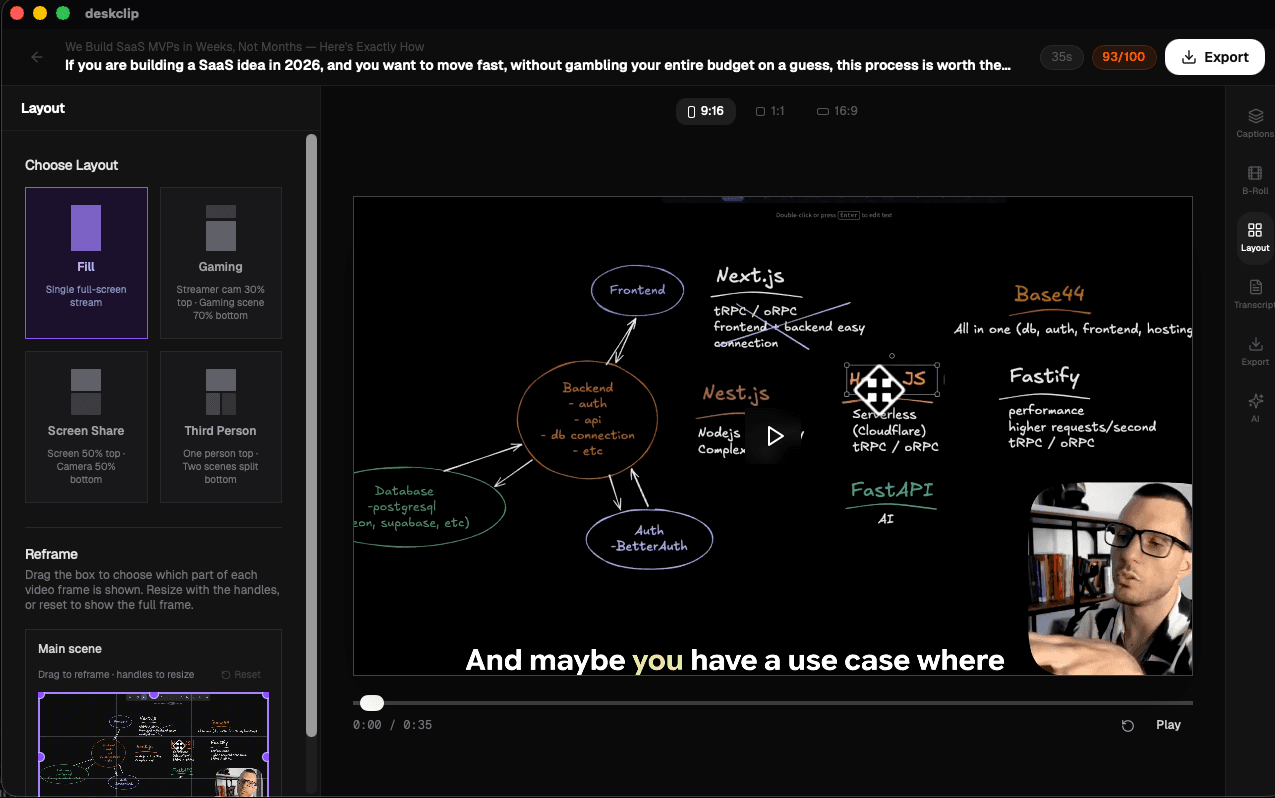
Task: Click the clip title text in header
Action: pos(538,65)
